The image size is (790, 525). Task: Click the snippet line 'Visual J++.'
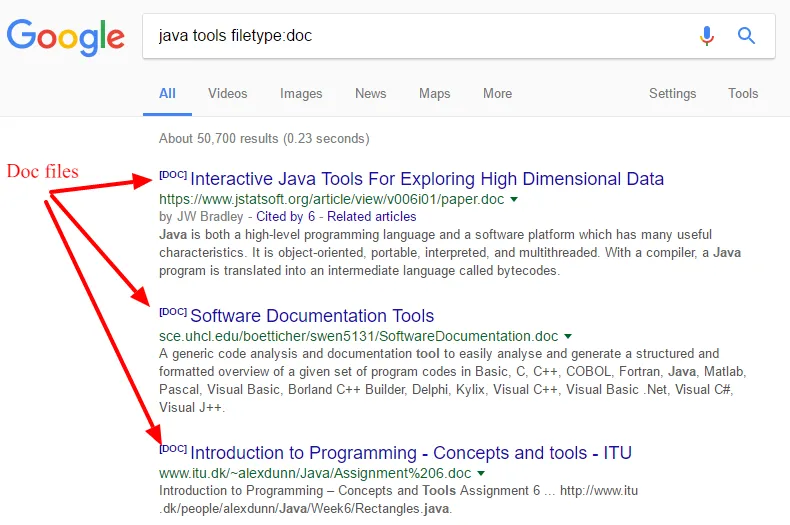(x=192, y=408)
